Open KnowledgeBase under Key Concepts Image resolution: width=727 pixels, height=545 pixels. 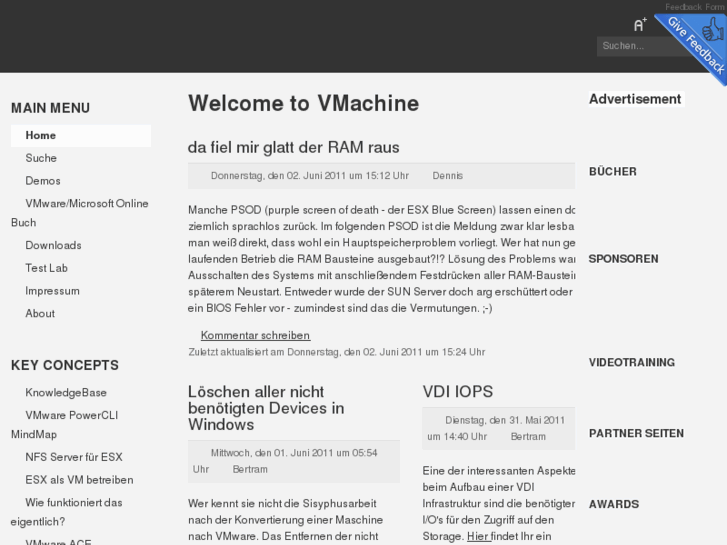tap(66, 392)
